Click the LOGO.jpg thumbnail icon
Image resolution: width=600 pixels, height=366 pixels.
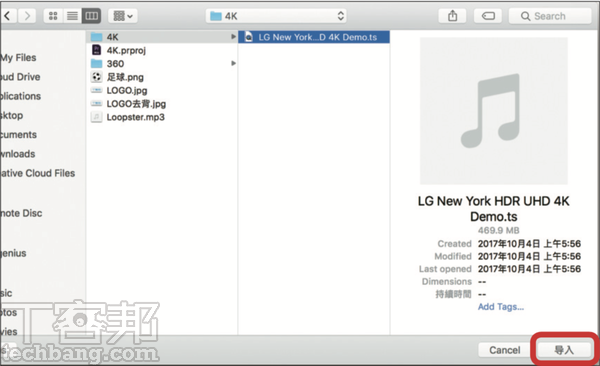point(96,90)
